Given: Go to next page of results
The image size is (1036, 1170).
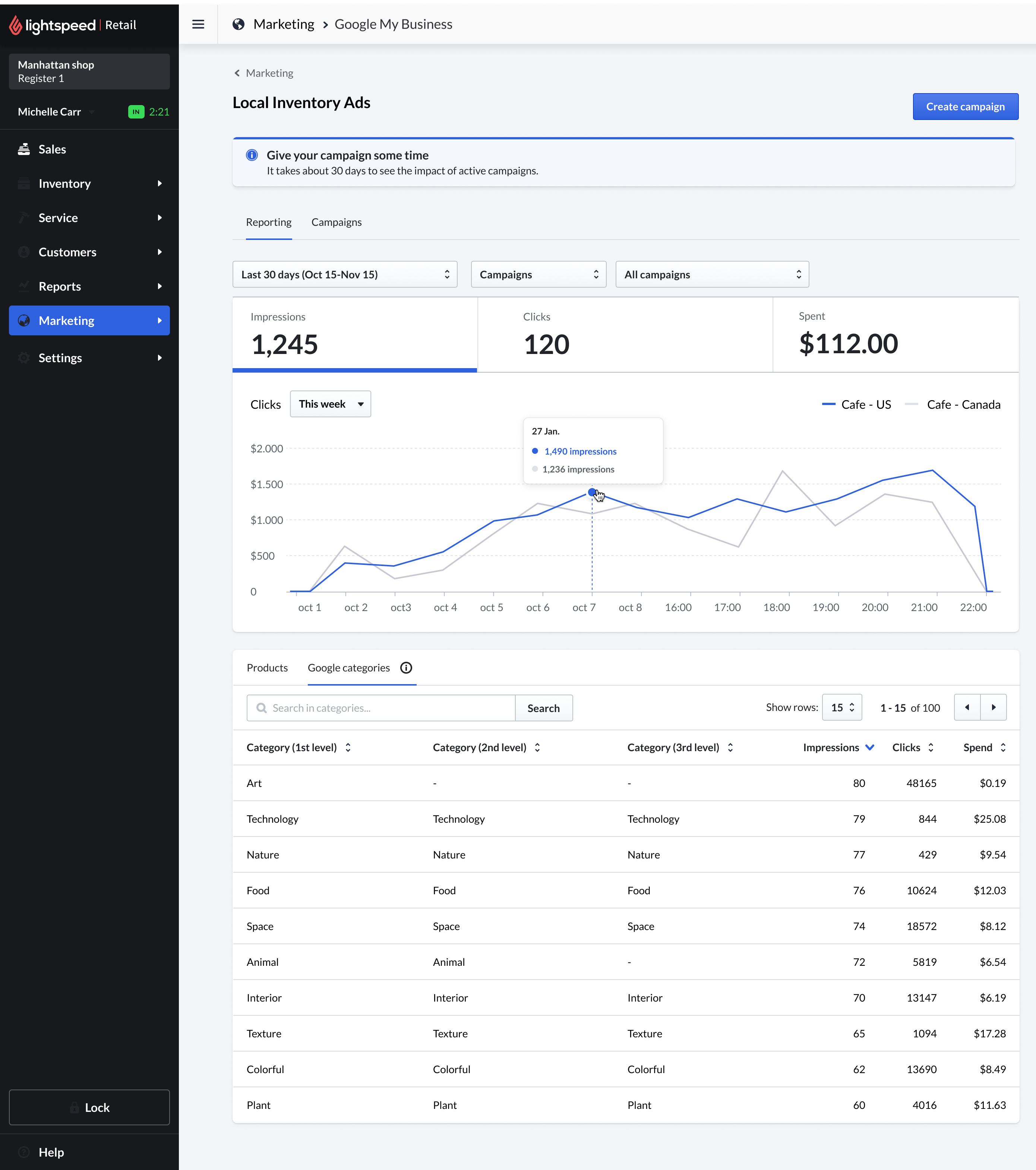Looking at the screenshot, I should [994, 708].
